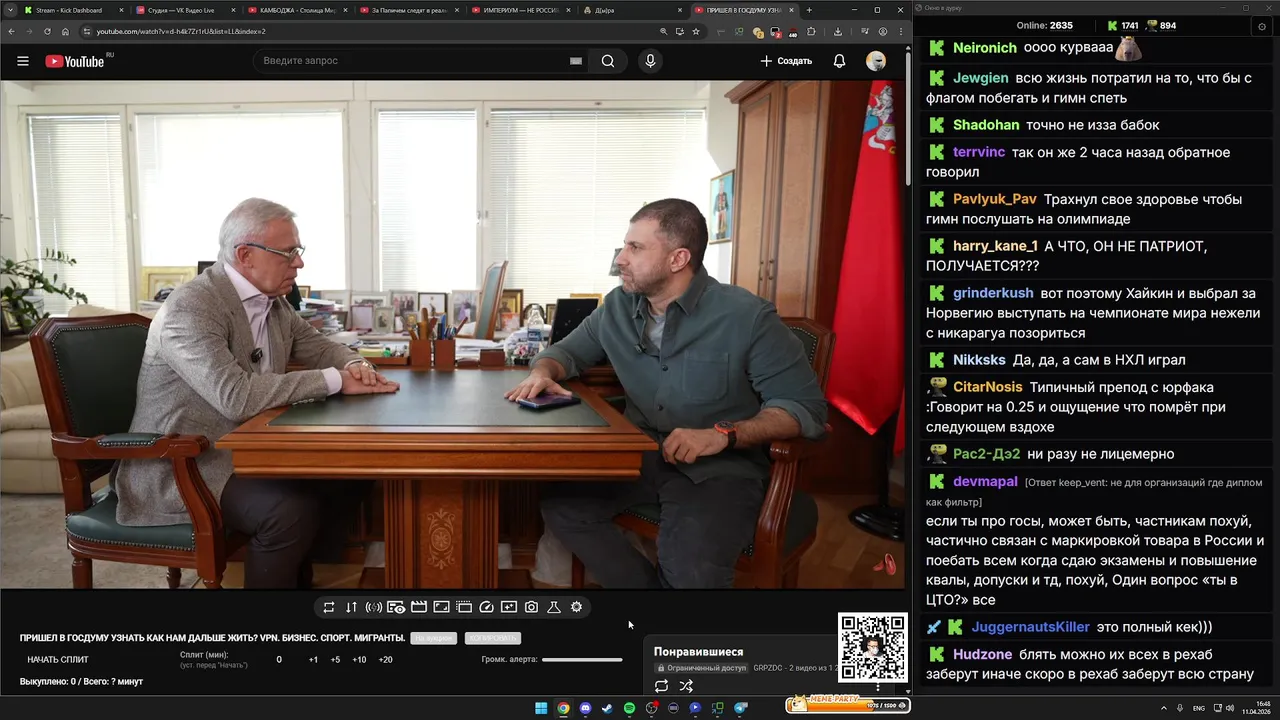
Task: Open Windows Start menu
Action: pyautogui.click(x=541, y=708)
